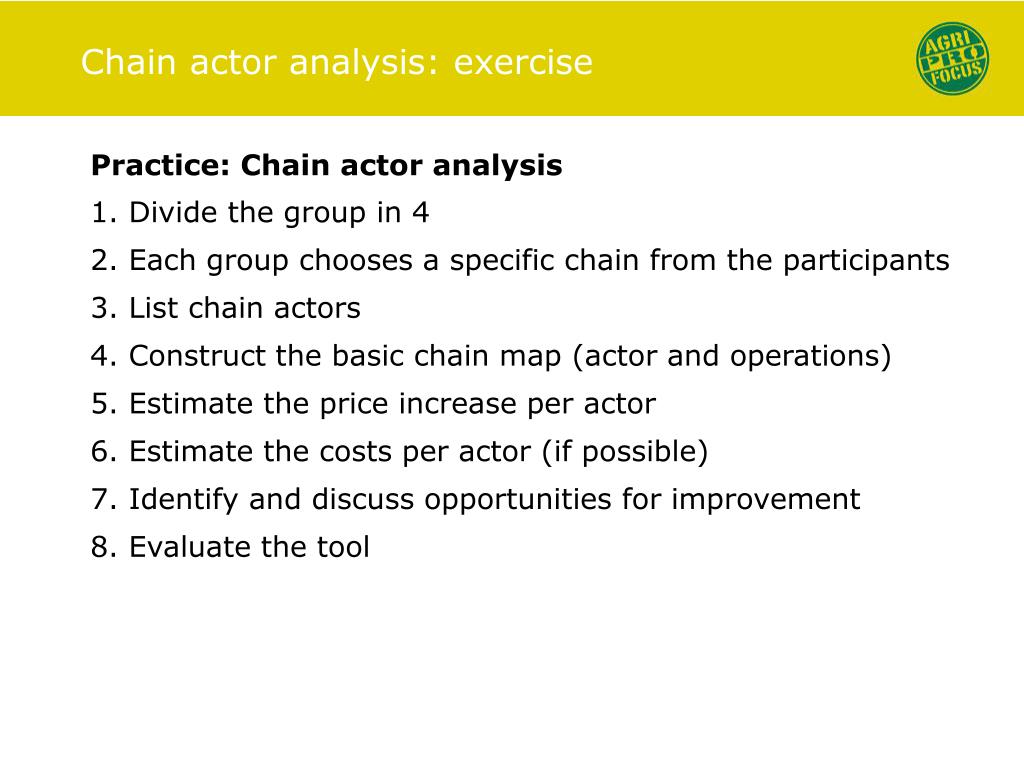Viewport: 1024px width, 768px height.
Task: Click 'Estimate the costs per actor' line
Action: coord(400,451)
